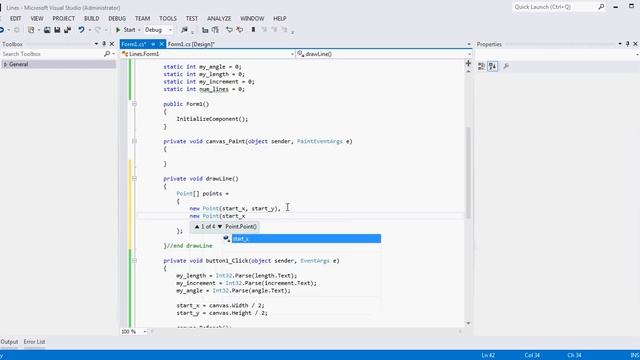Click in the Search Toolbox field

point(51,54)
